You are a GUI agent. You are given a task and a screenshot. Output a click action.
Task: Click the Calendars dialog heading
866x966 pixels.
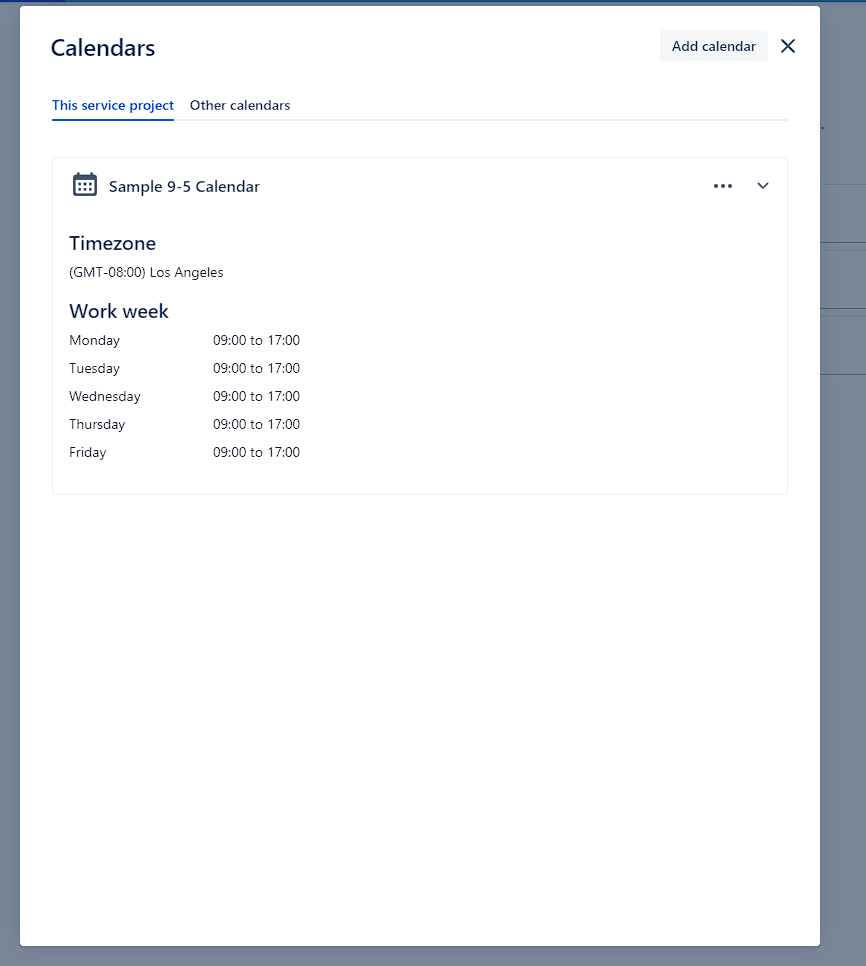(103, 48)
